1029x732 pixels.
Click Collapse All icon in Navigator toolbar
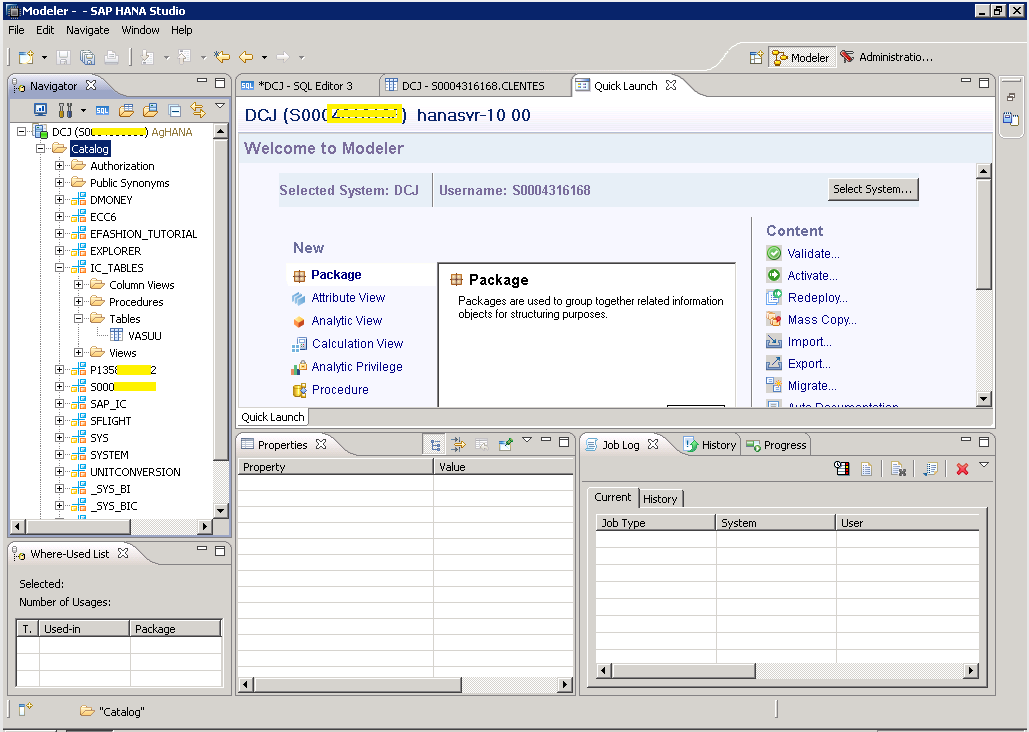(x=175, y=110)
